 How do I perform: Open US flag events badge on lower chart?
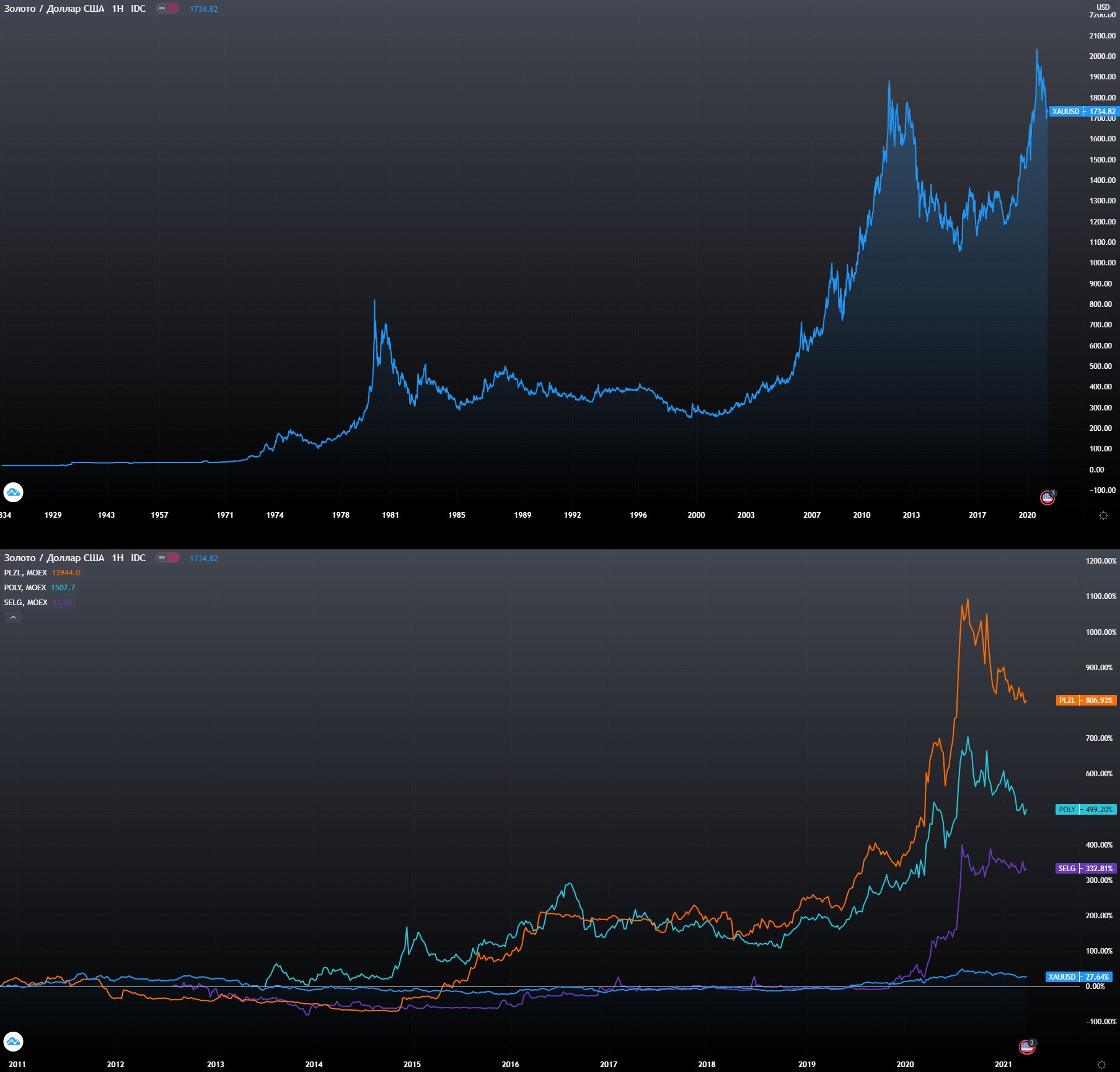pyautogui.click(x=1028, y=1047)
